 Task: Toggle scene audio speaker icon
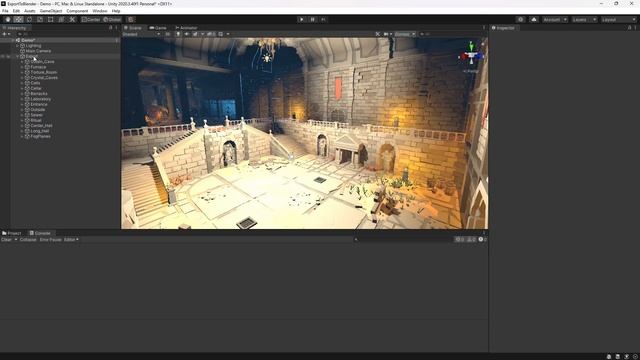(187, 34)
